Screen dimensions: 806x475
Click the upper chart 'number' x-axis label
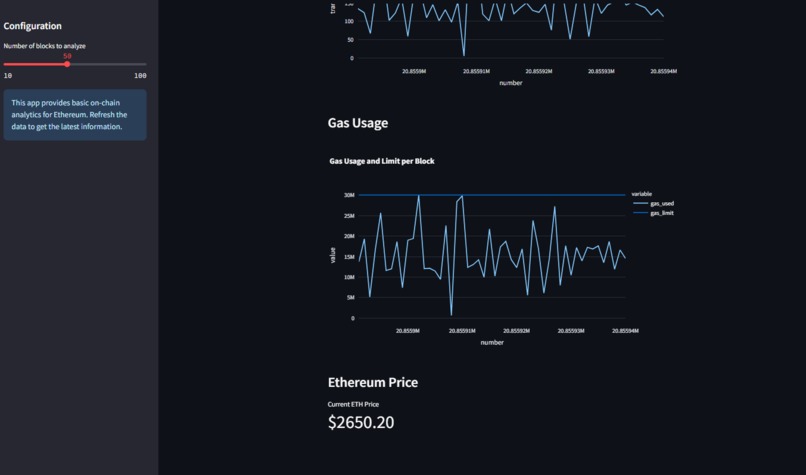pos(511,83)
